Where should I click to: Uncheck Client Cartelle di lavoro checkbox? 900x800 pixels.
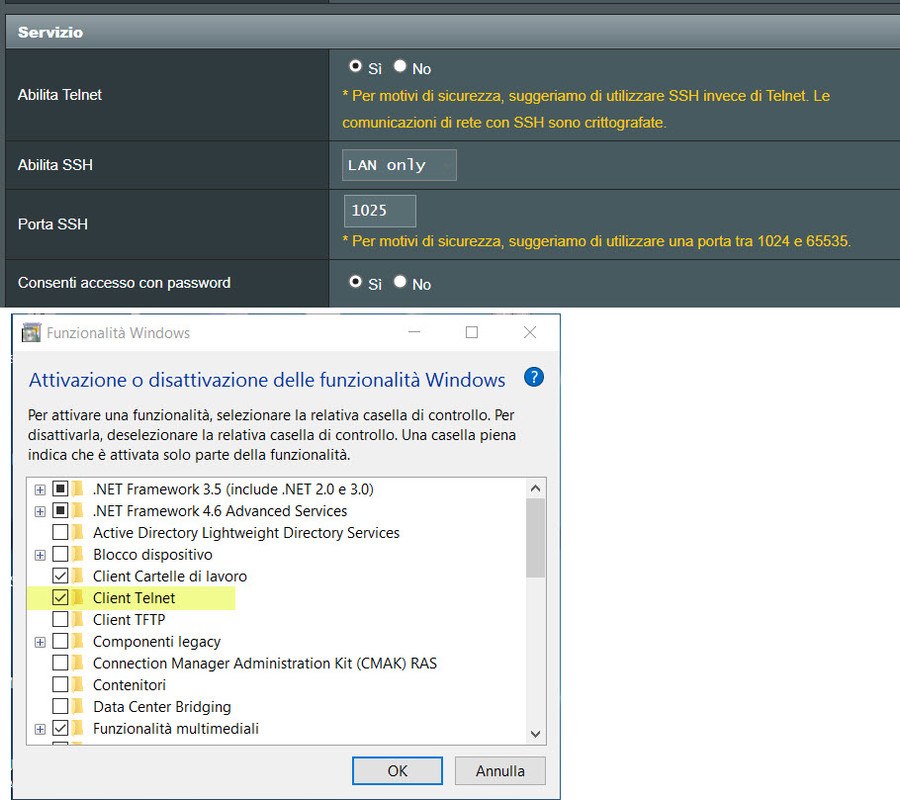tap(60, 576)
